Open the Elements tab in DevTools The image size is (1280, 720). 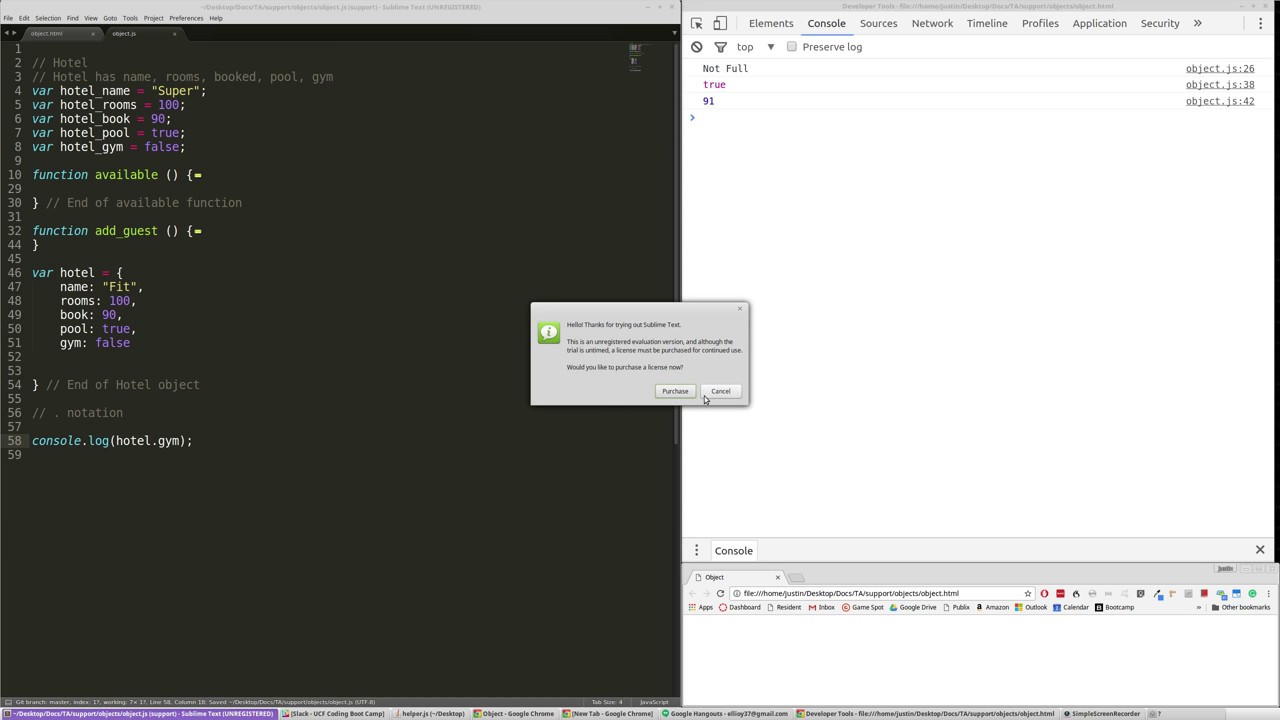click(771, 23)
